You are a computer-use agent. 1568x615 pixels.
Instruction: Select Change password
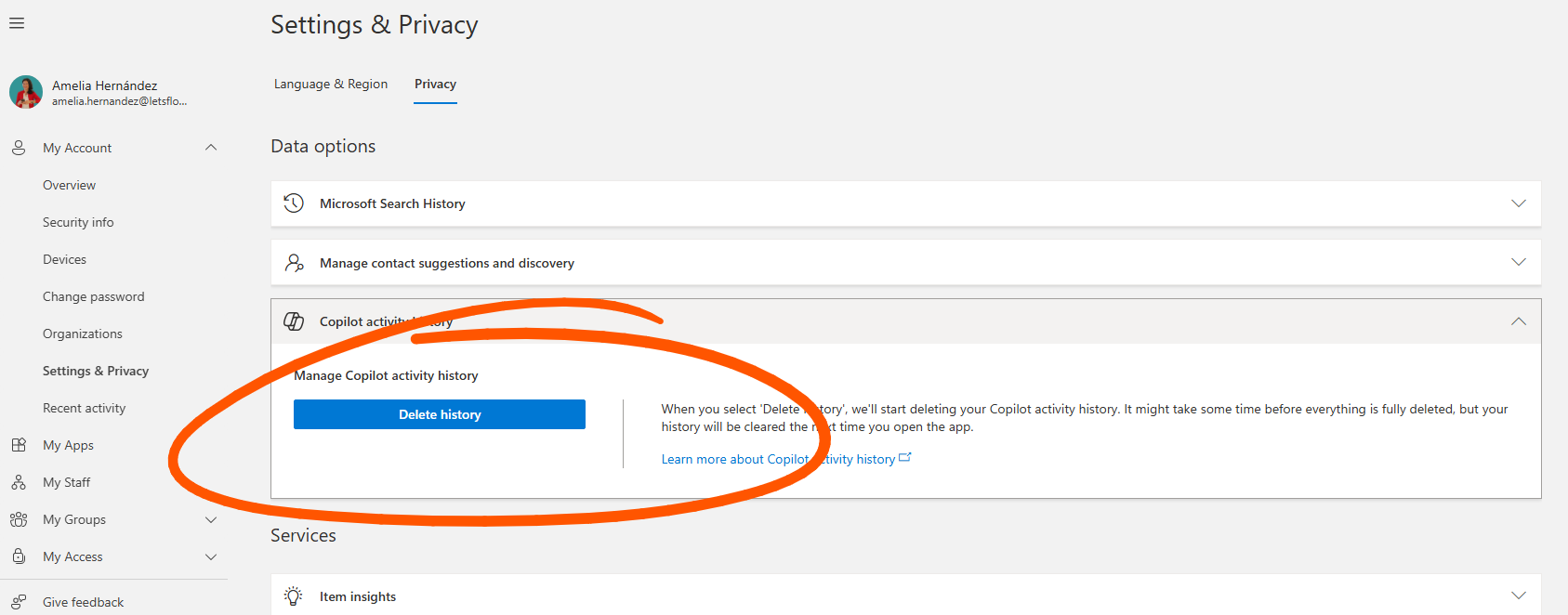point(94,296)
